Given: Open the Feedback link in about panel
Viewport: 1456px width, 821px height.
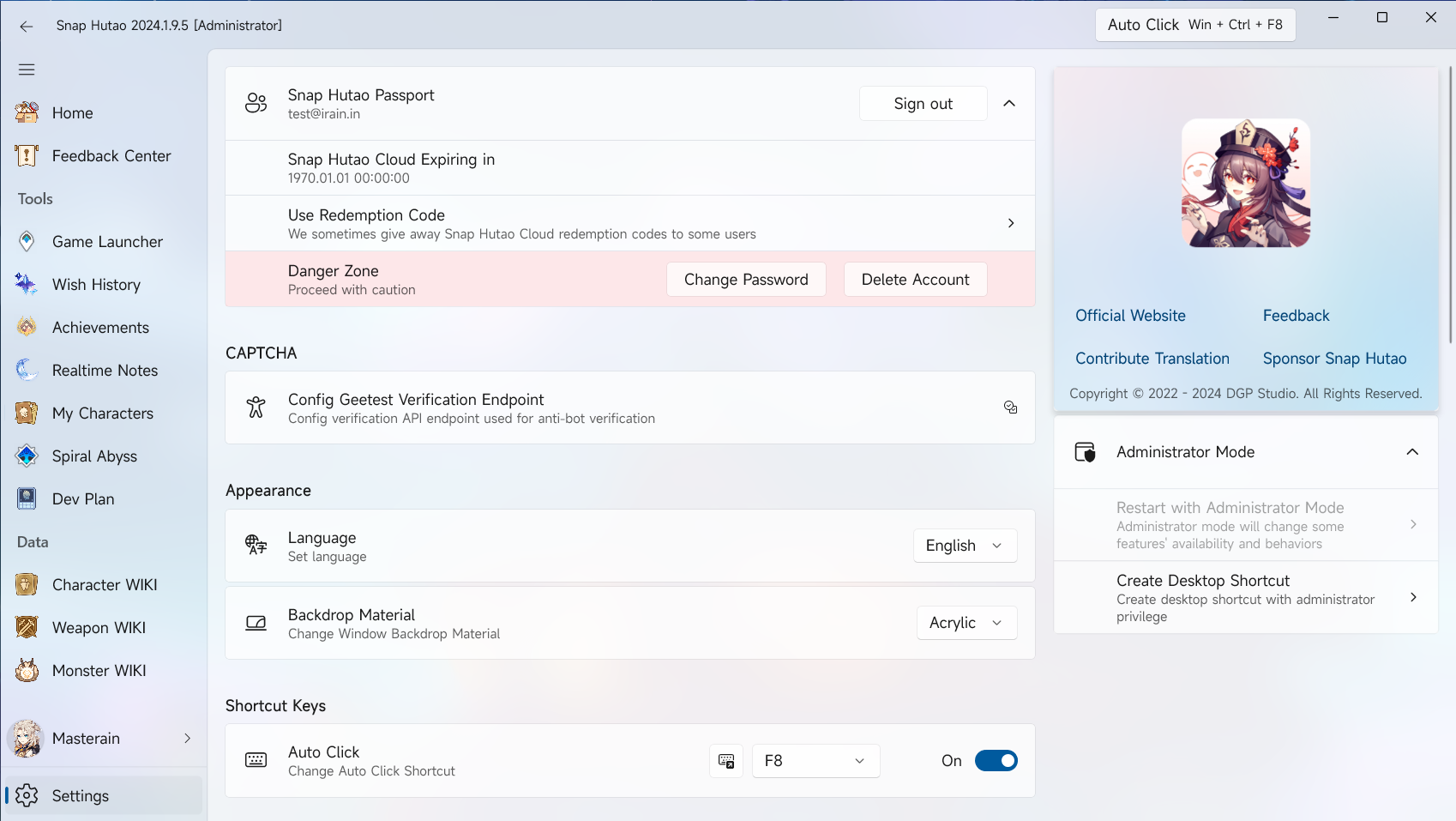Looking at the screenshot, I should click(x=1296, y=316).
